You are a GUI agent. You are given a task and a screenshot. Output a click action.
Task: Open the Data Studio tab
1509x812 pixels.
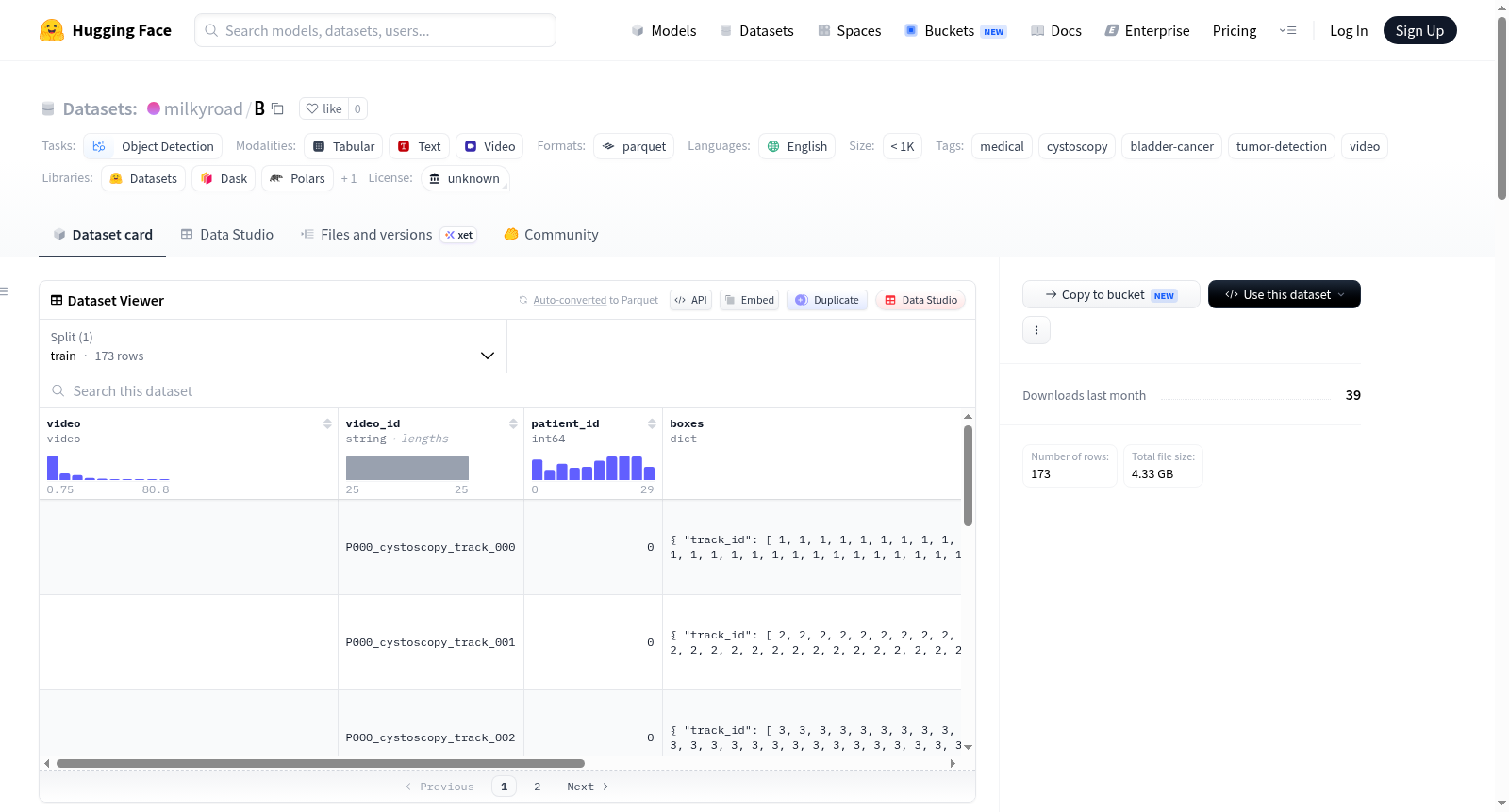(x=227, y=235)
